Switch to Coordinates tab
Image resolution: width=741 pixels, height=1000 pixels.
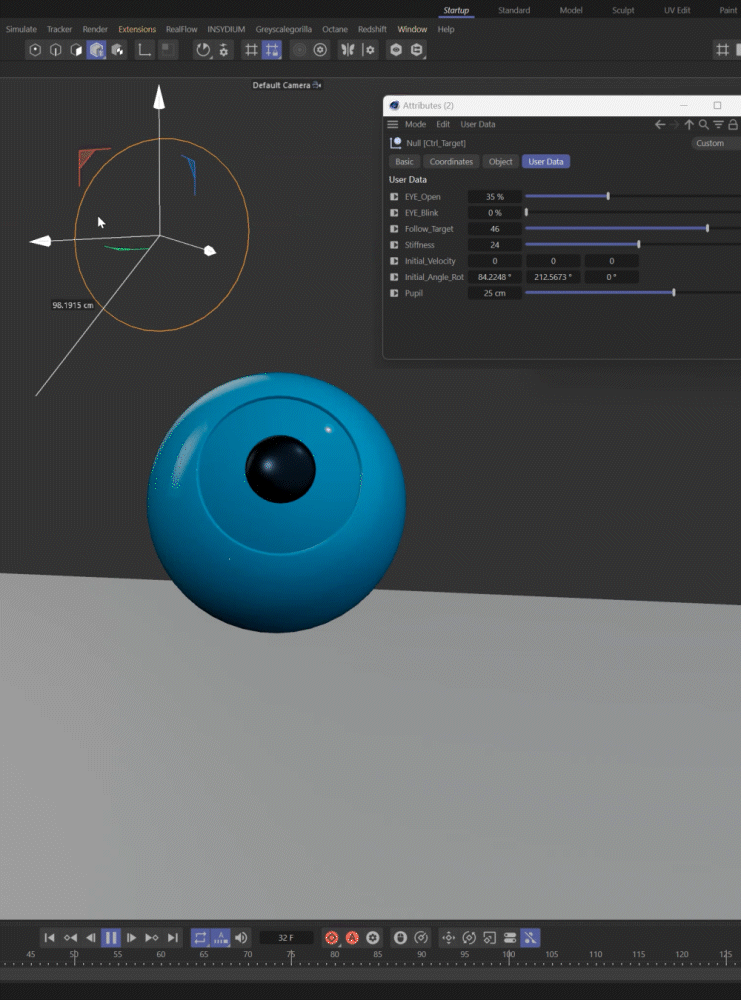coord(451,161)
